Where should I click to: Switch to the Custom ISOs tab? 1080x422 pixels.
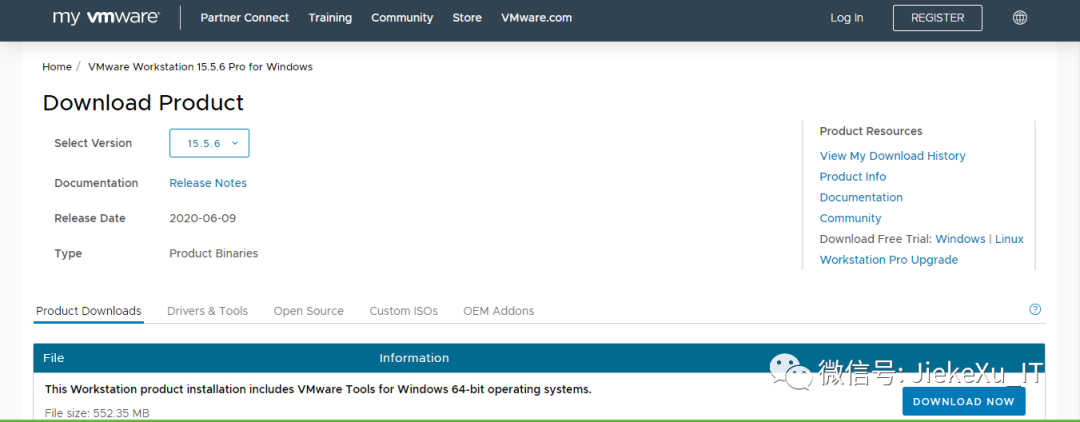[404, 311]
